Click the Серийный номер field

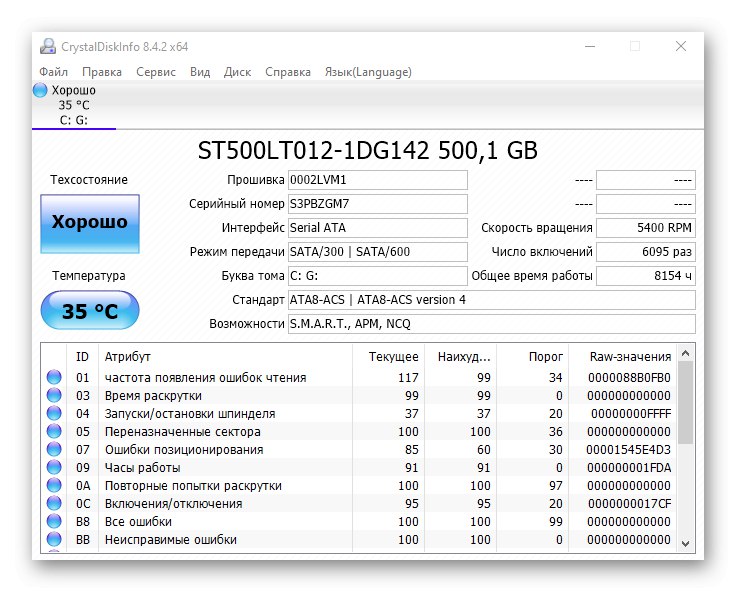(x=377, y=204)
